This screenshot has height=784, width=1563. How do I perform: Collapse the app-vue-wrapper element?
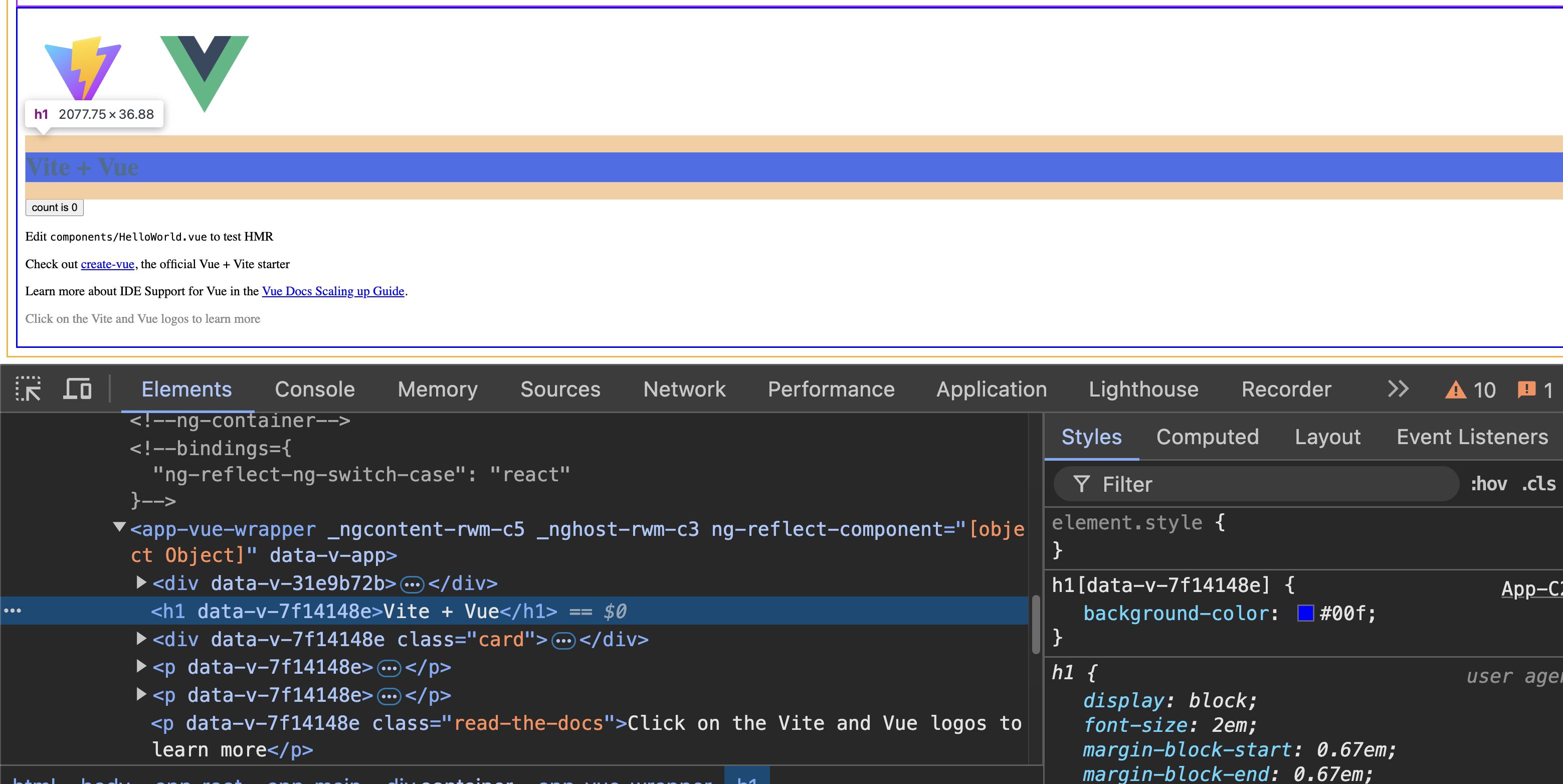point(119,527)
